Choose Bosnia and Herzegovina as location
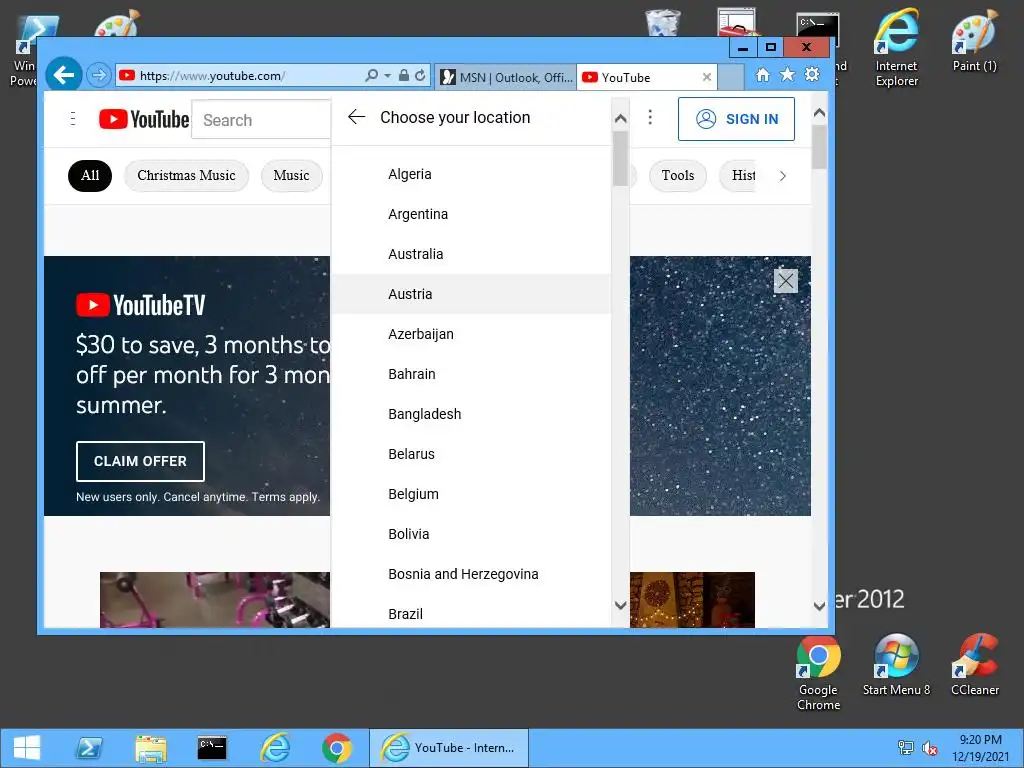 click(x=471, y=574)
